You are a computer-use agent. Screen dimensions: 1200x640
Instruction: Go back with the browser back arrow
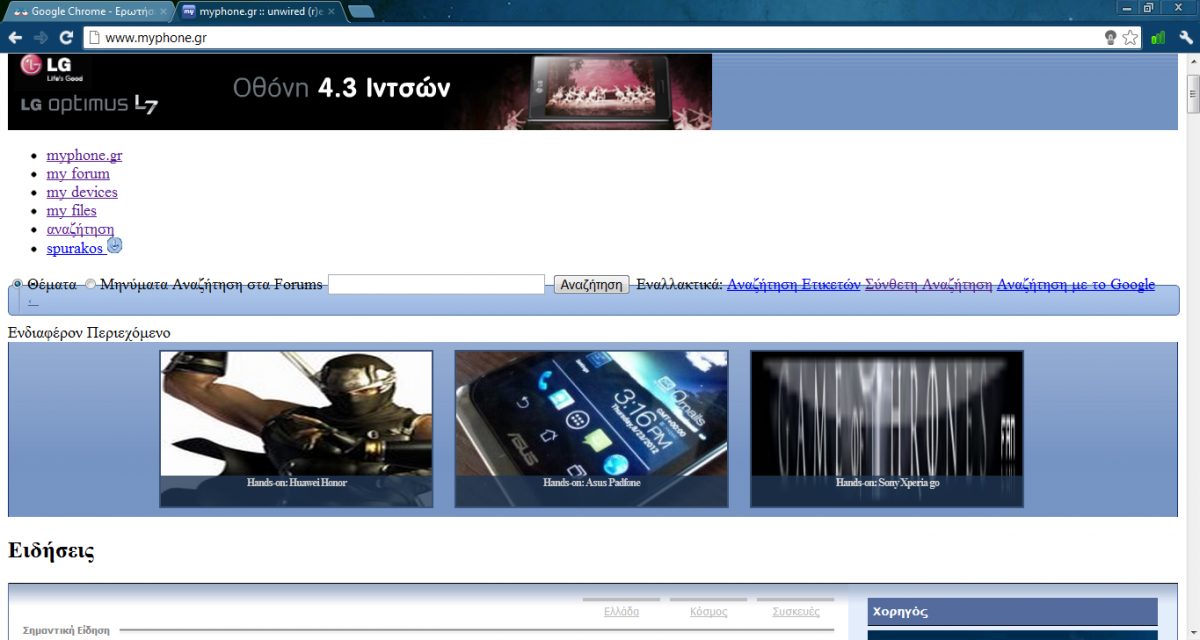(x=15, y=37)
